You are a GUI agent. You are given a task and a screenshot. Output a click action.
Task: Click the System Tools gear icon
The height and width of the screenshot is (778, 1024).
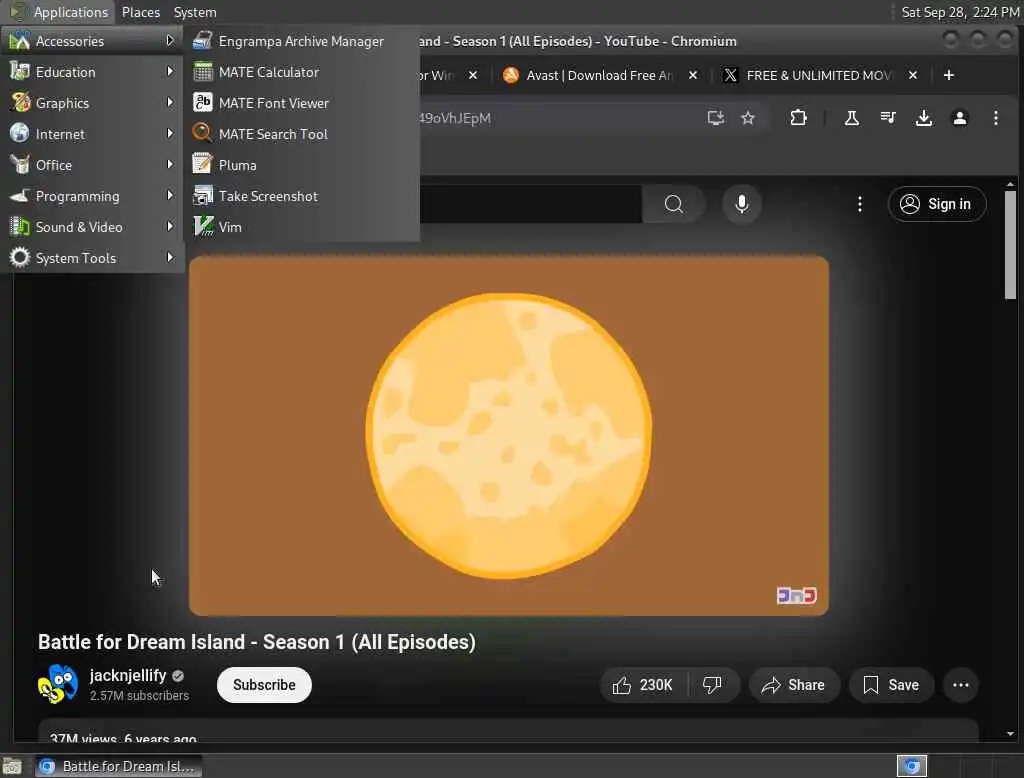coord(20,257)
